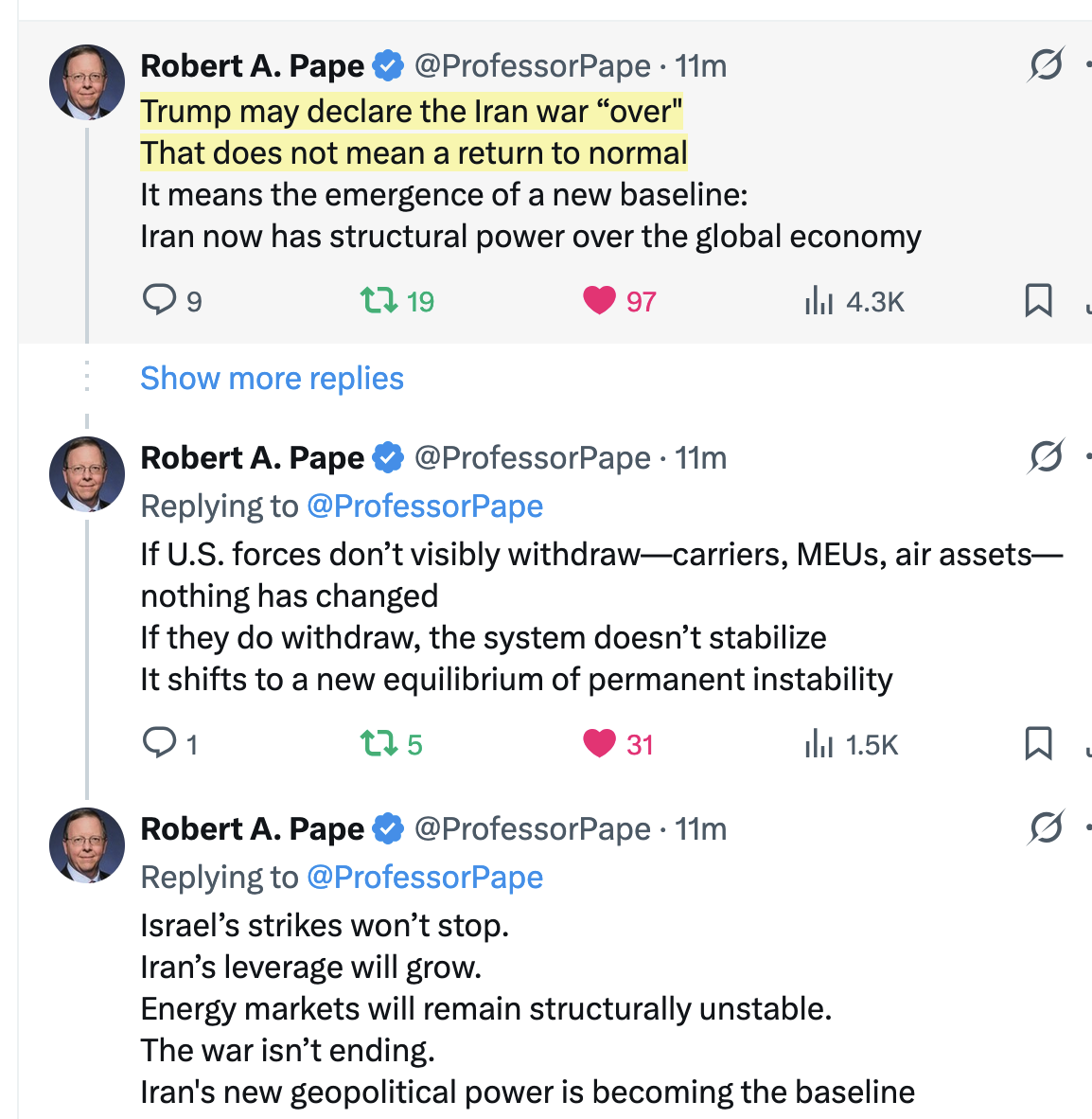Open Grok icon on third tweet
The image size is (1092, 1119).
click(1046, 828)
